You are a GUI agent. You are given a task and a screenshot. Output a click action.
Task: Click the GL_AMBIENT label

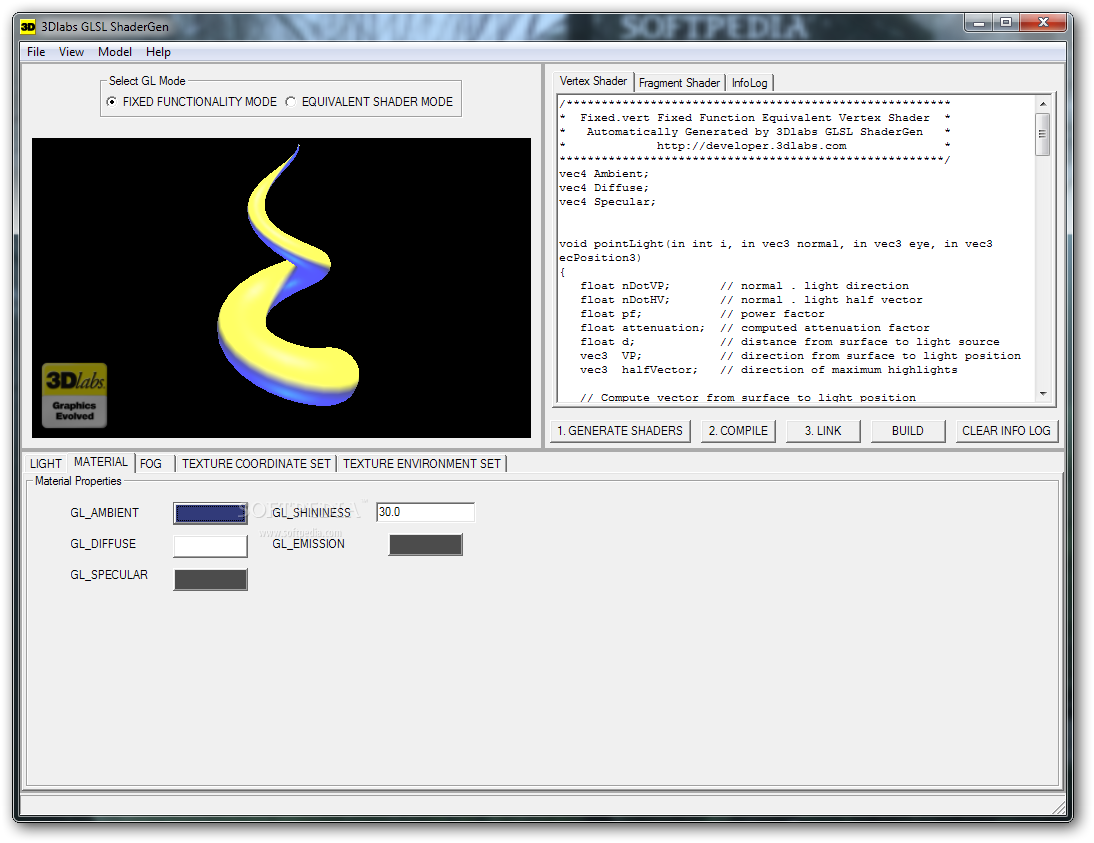[x=105, y=513]
